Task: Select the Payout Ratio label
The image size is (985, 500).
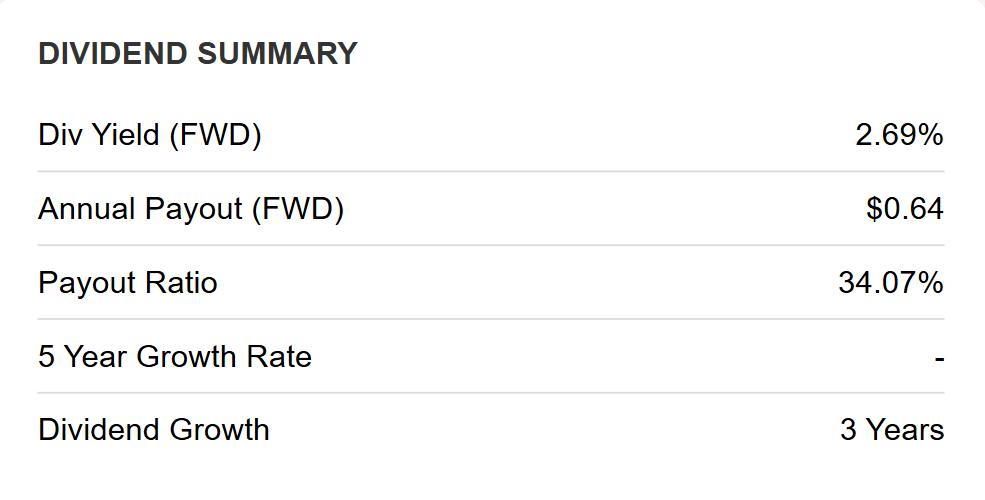Action: click(128, 283)
